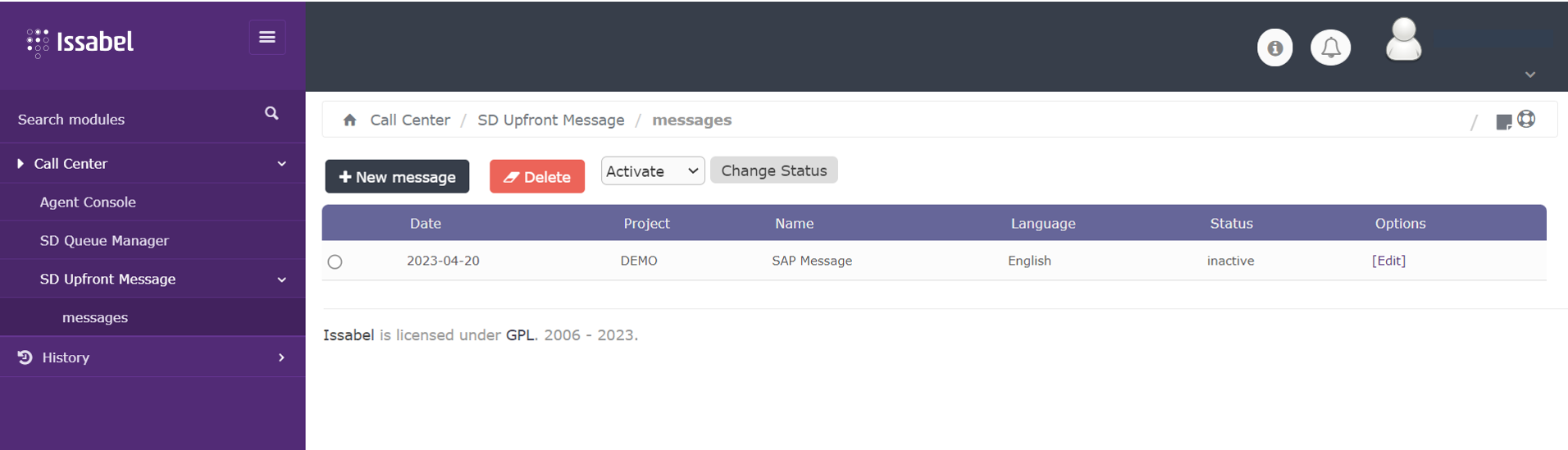Open help lifebuoy icon
Image resolution: width=1568 pixels, height=450 pixels.
(x=1526, y=120)
